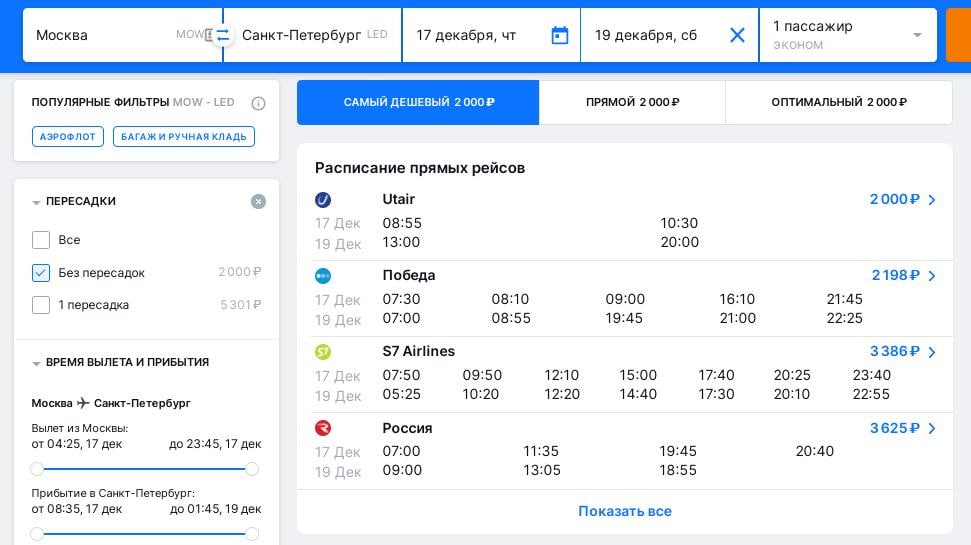This screenshot has height=545, width=971.
Task: Reset the Пересадки filter
Action: [x=258, y=201]
